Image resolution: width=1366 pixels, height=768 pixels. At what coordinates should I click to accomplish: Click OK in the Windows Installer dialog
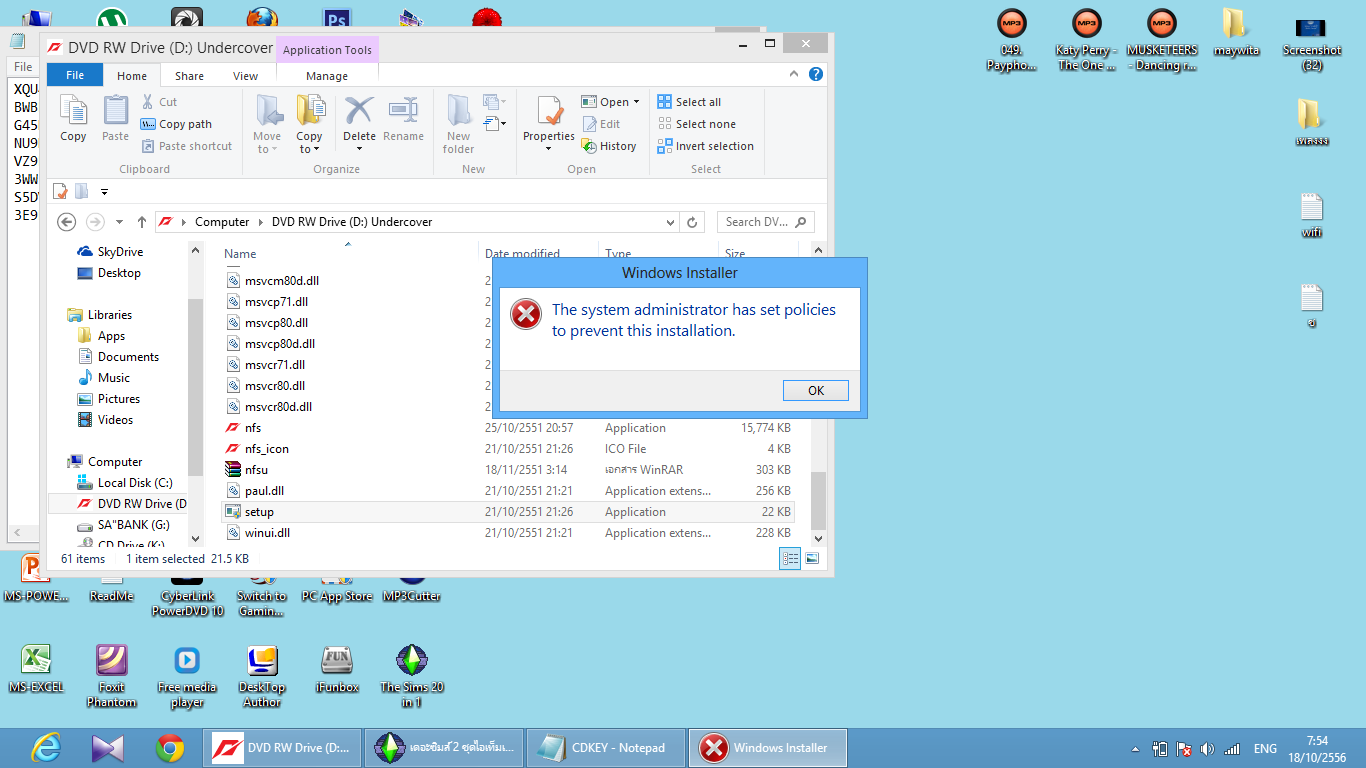(x=815, y=390)
